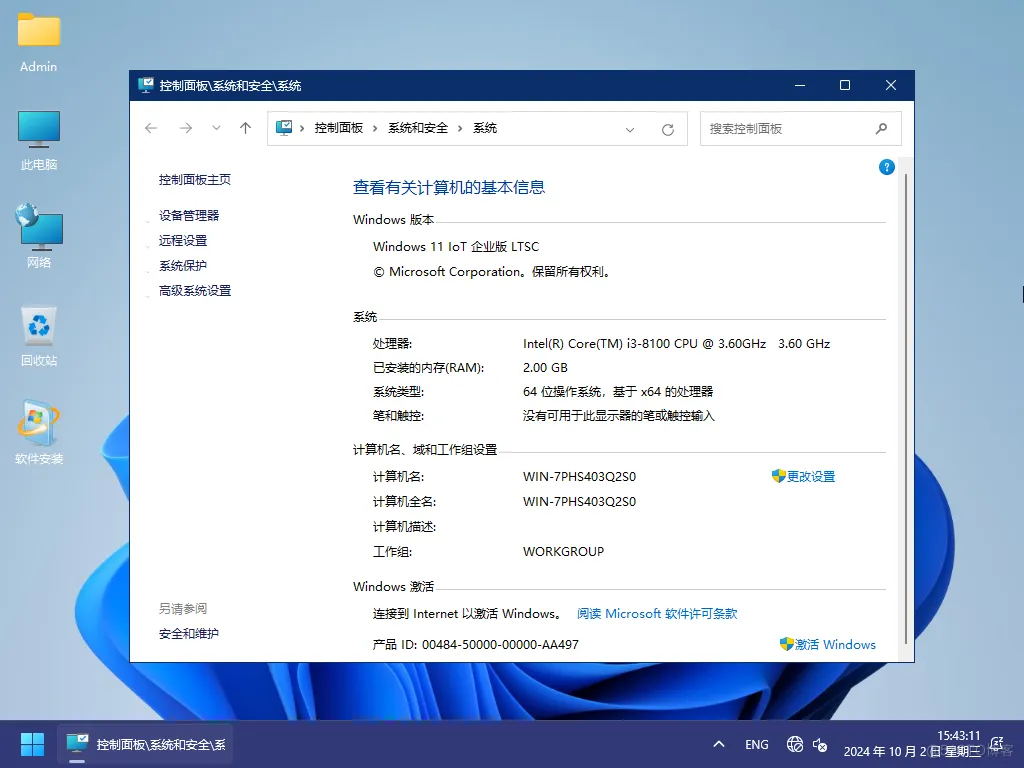Viewport: 1024px width, 768px height.
Task: Select the 系统 breadcrumb
Action: tap(485, 128)
